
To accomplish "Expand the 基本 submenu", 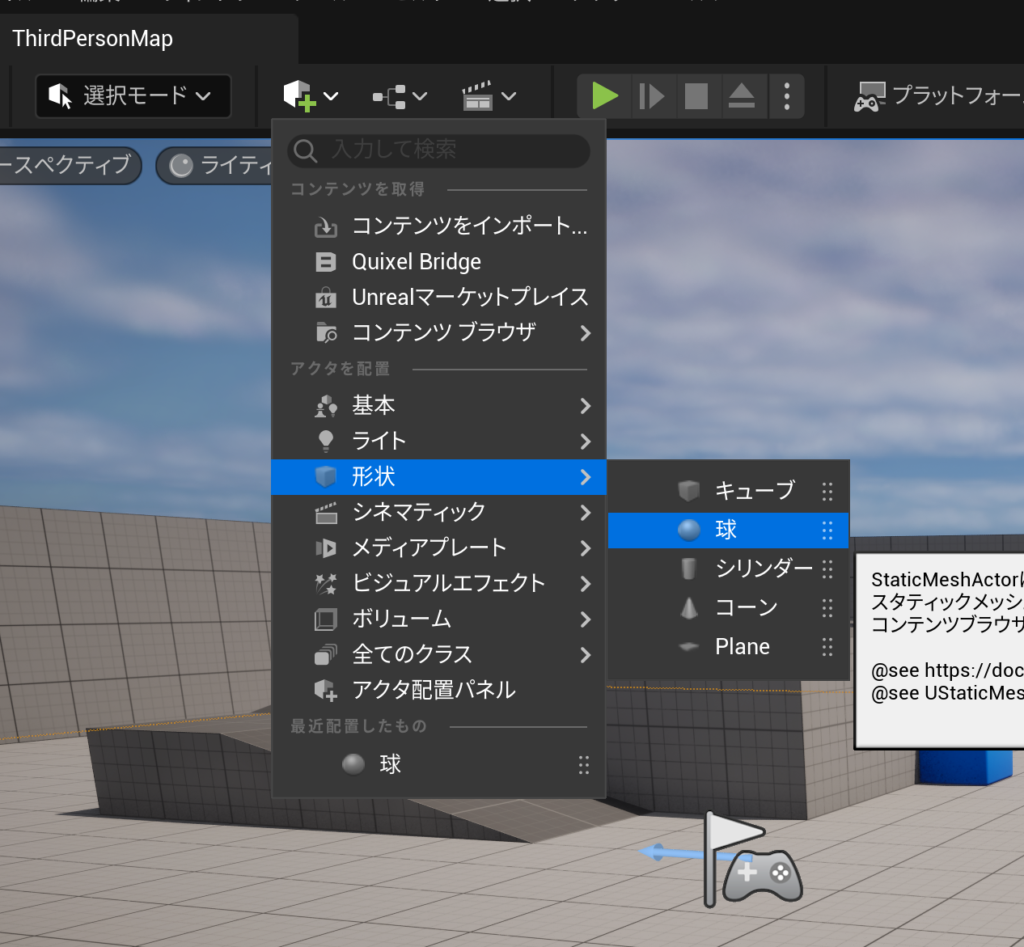I will [x=438, y=405].
